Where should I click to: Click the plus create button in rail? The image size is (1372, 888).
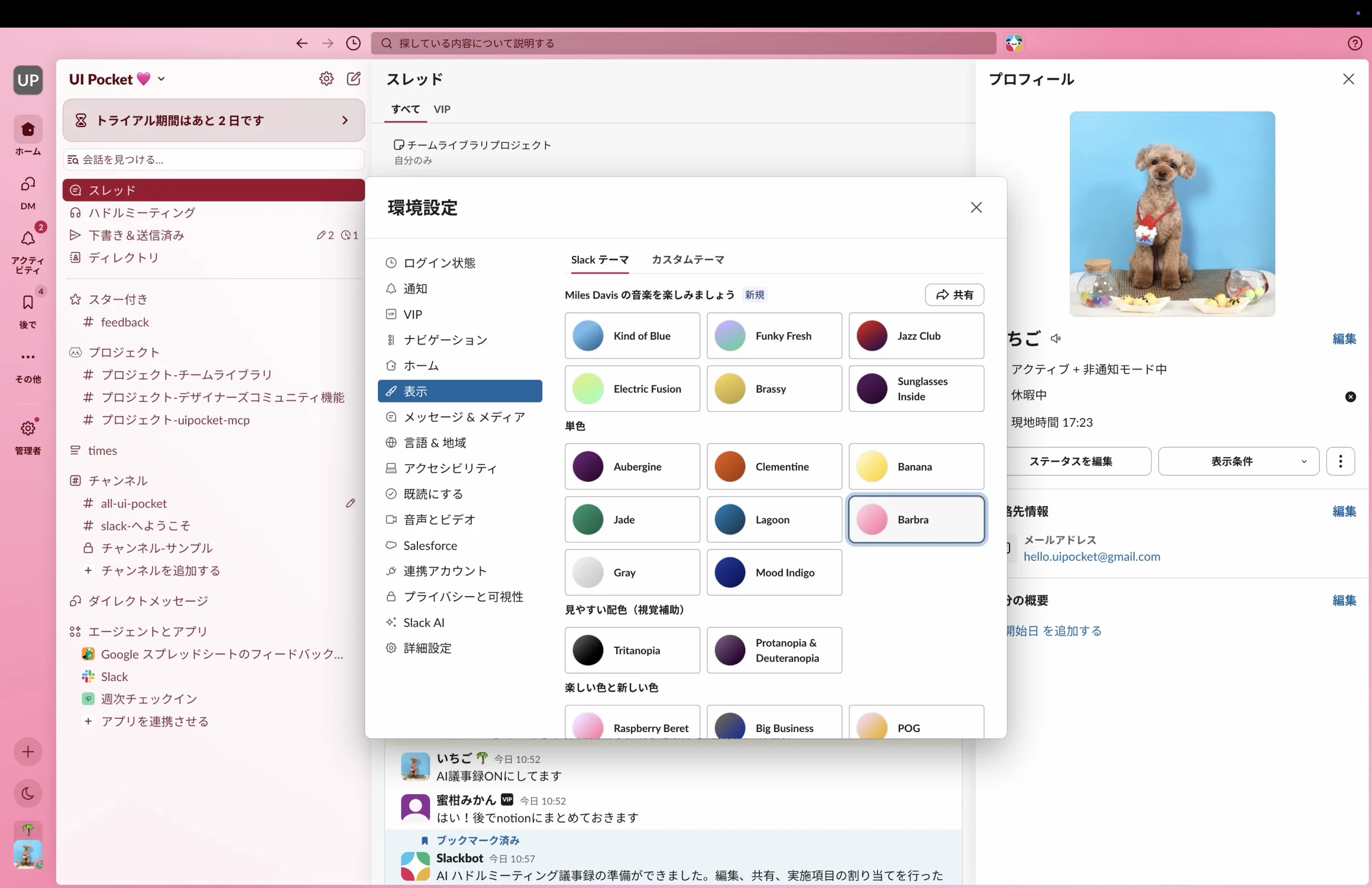28,751
